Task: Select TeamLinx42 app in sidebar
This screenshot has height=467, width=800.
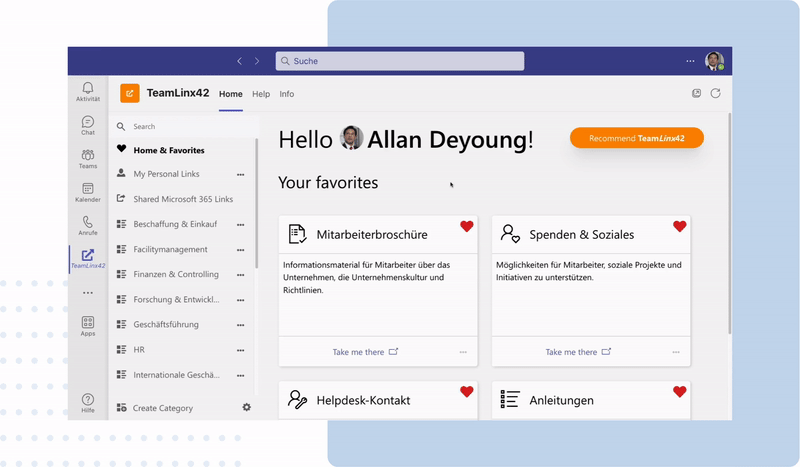Action: 88,259
